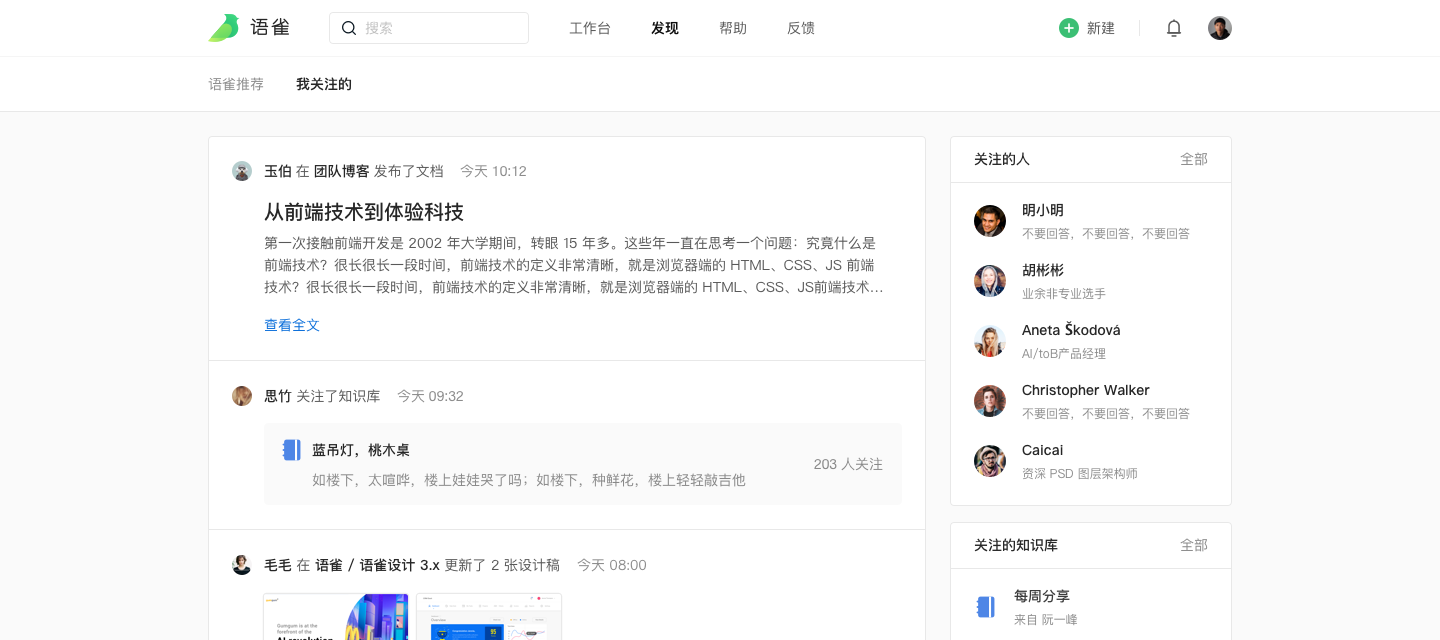Click the 业余非专业选手 description
Image resolution: width=1440 pixels, height=640 pixels.
[1064, 294]
